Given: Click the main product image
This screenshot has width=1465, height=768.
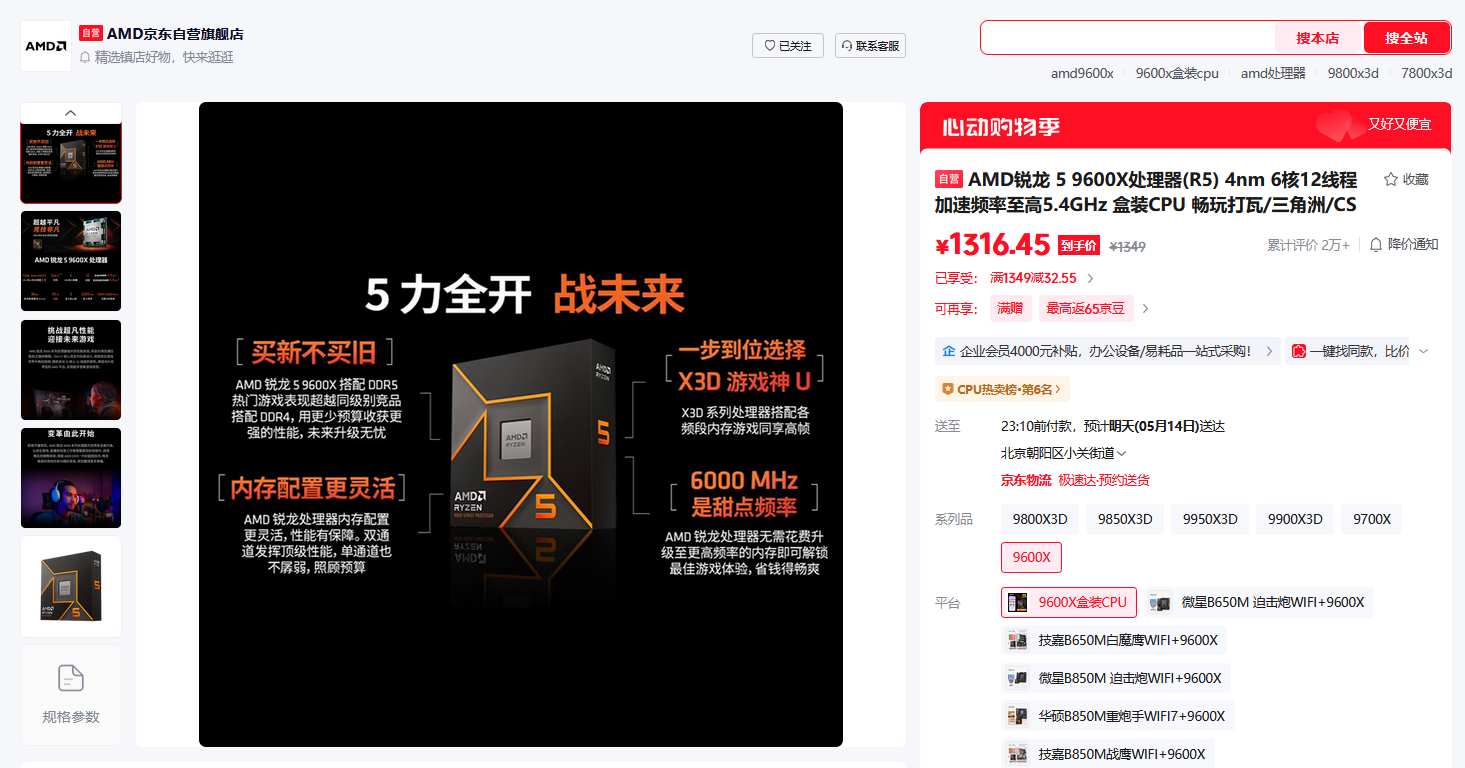Looking at the screenshot, I should coord(521,424).
